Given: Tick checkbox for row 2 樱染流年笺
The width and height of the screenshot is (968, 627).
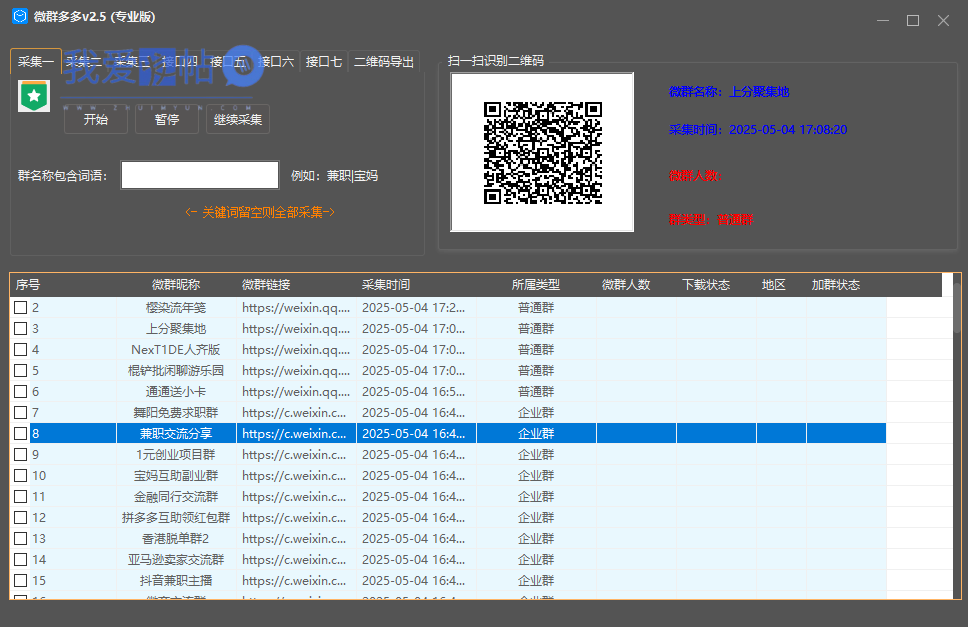Looking at the screenshot, I should 20,307.
